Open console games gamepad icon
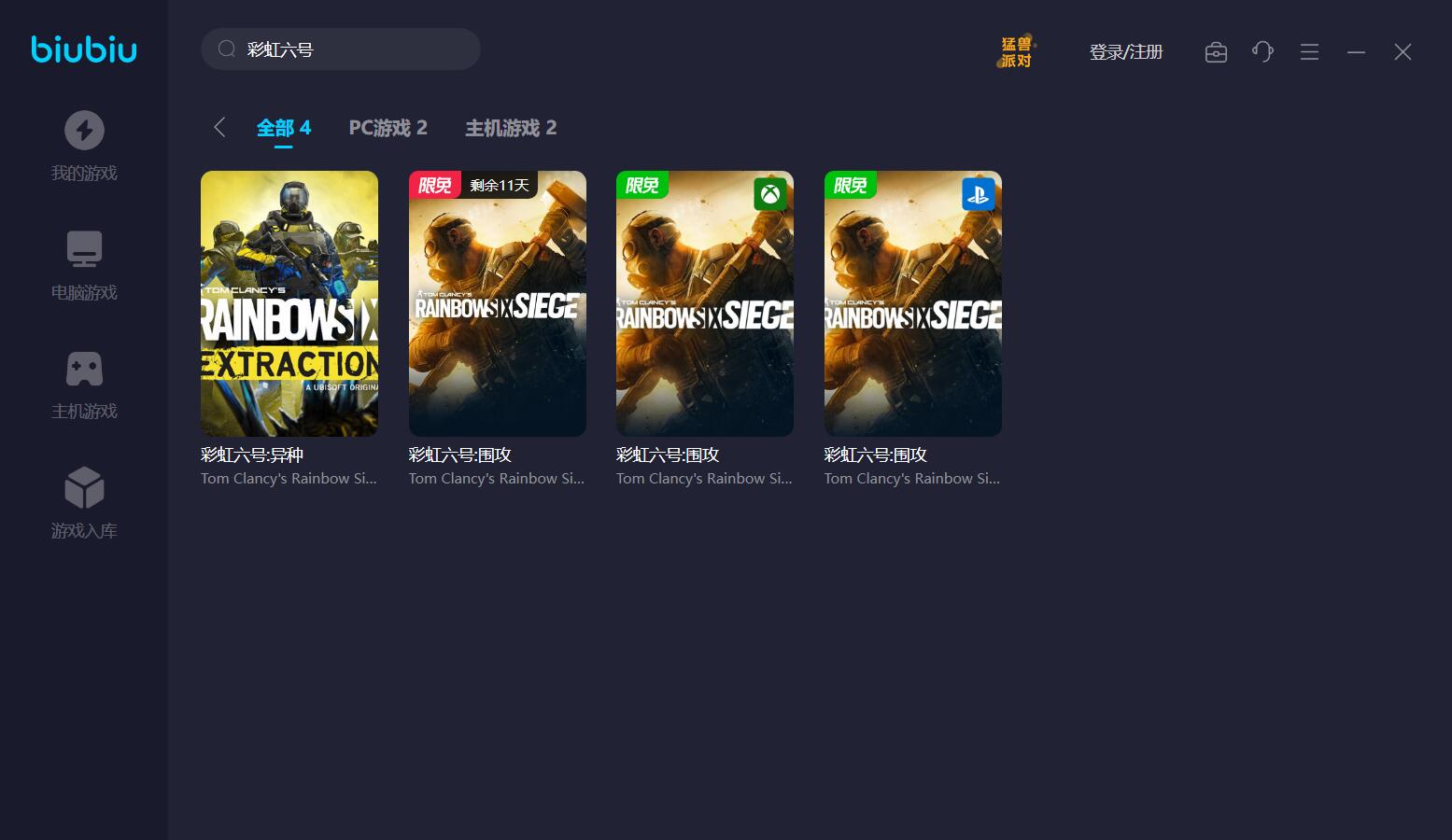The image size is (1452, 840). (84, 369)
